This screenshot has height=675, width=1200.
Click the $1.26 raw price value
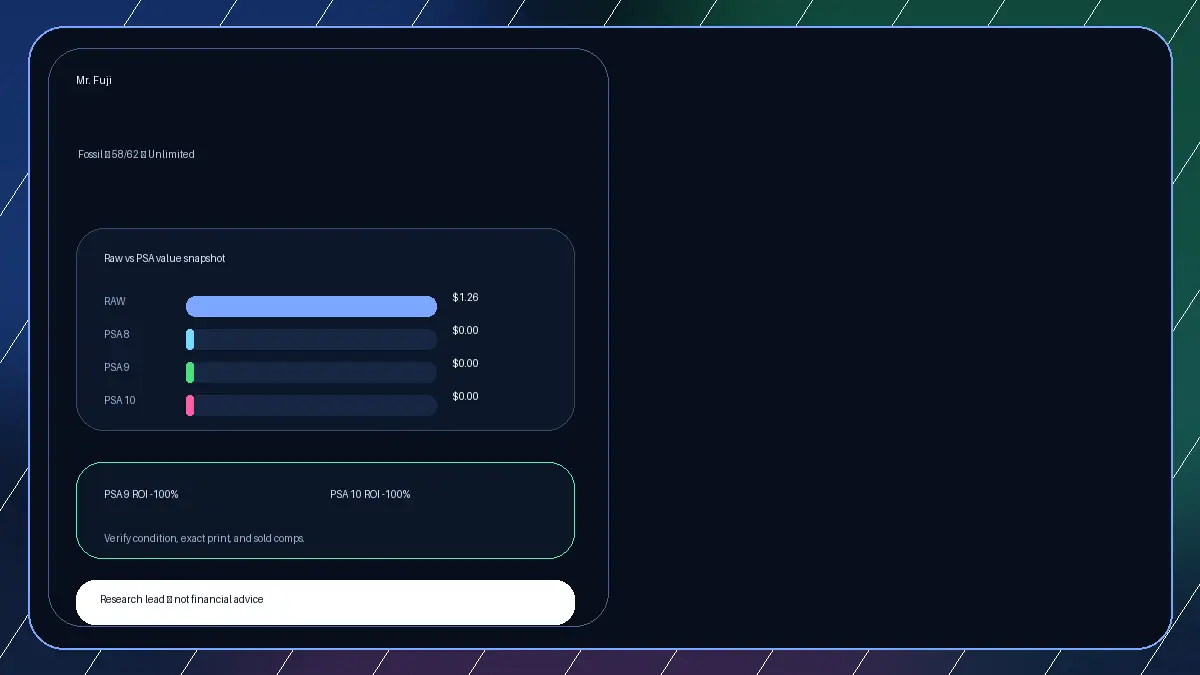(465, 297)
